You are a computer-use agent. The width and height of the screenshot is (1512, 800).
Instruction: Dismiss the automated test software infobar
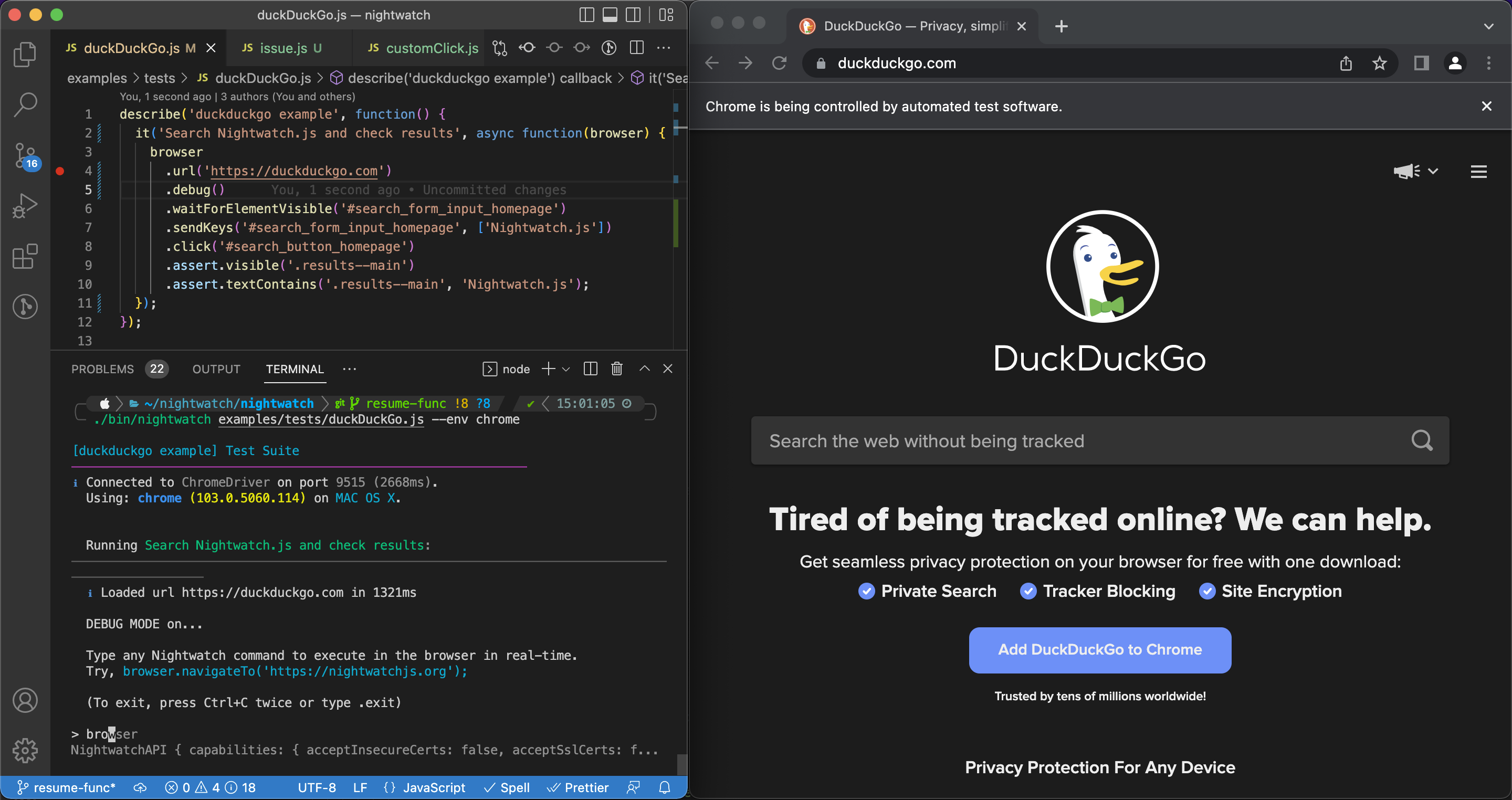tap(1486, 106)
